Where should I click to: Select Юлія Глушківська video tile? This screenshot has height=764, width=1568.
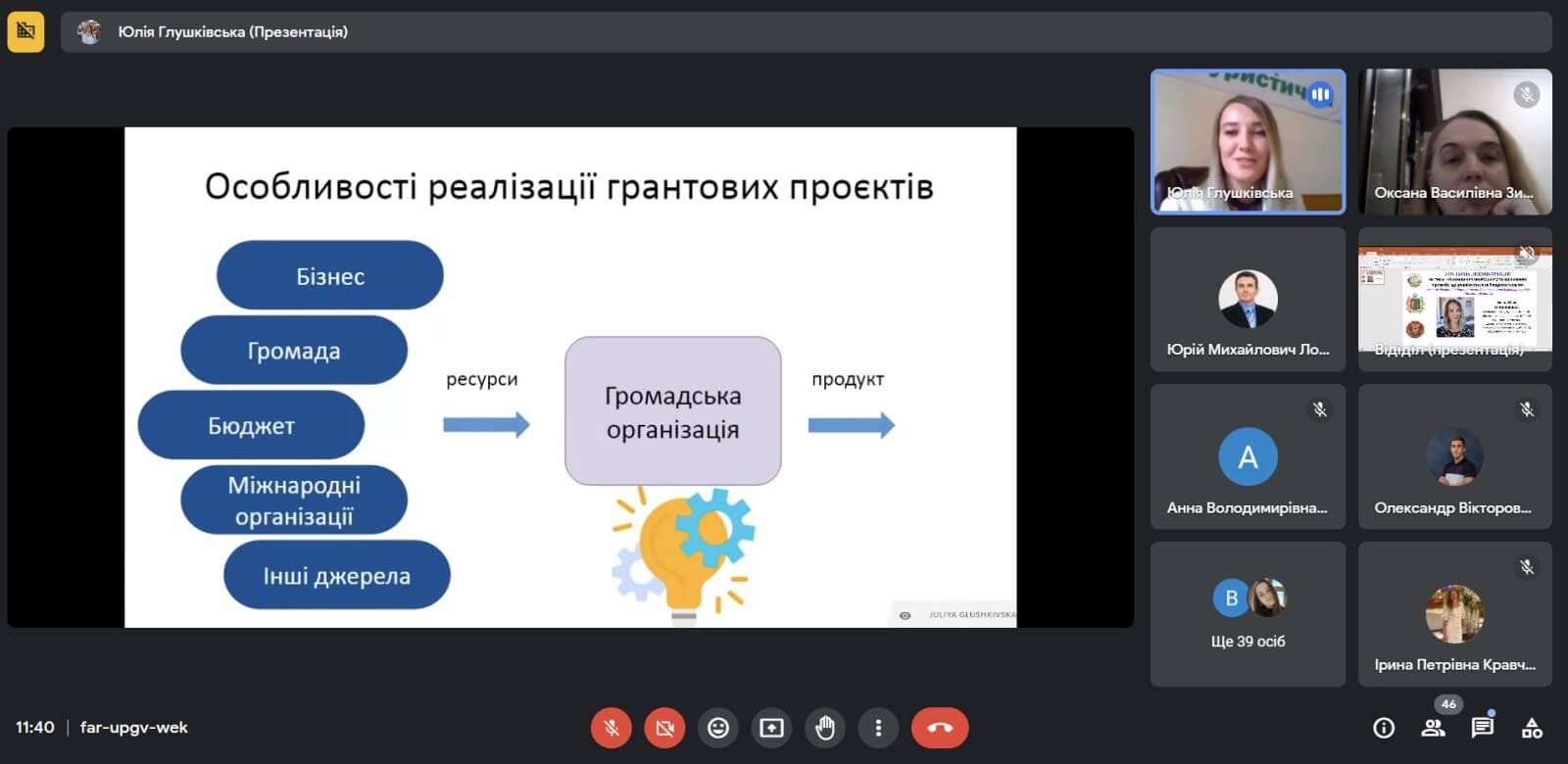tap(1248, 141)
